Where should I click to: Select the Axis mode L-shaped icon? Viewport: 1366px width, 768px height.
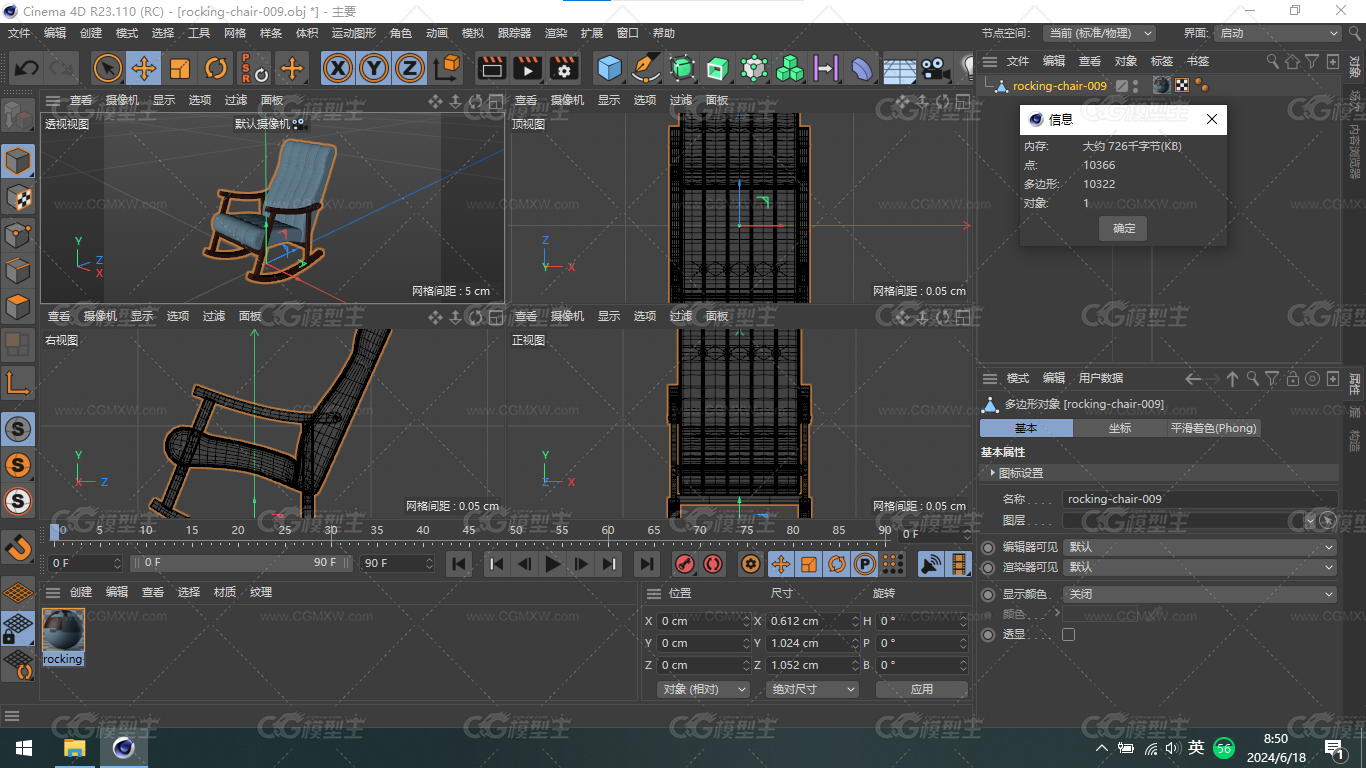19,382
